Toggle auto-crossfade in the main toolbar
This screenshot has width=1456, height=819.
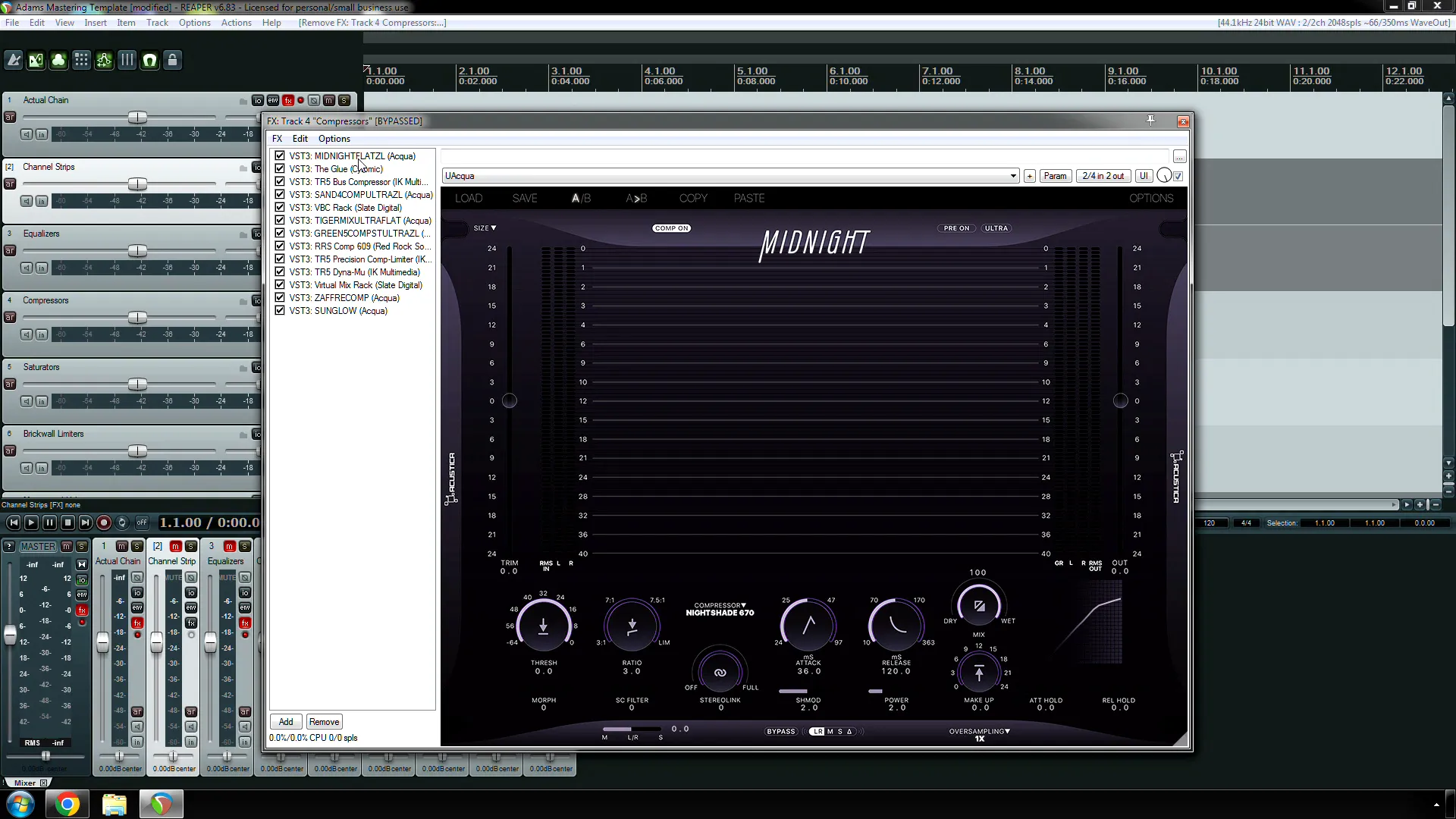coord(36,60)
